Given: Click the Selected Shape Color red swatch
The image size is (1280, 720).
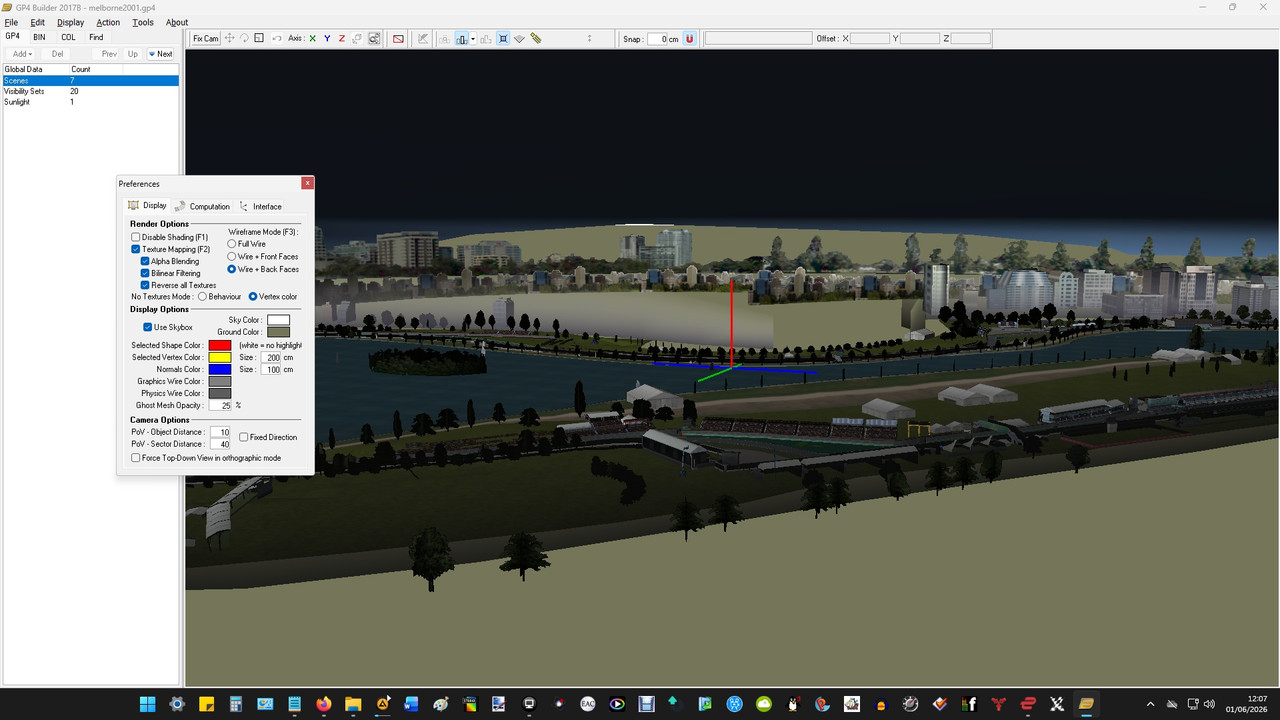Looking at the screenshot, I should [220, 345].
